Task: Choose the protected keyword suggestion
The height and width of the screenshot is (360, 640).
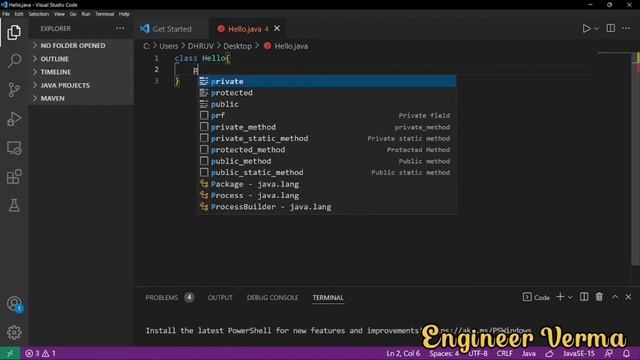Action: 327,93
